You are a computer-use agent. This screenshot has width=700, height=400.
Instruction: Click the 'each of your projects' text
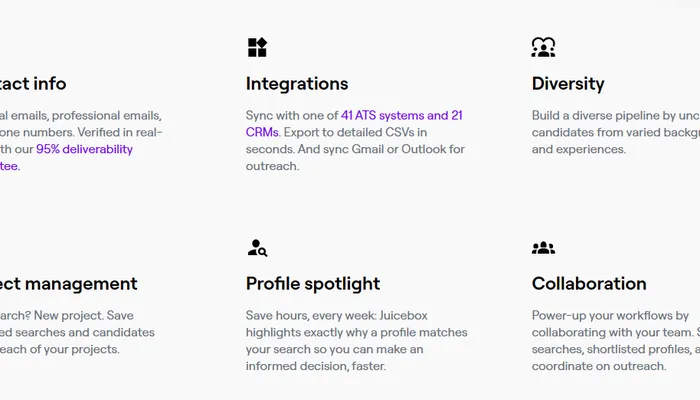[60, 349]
